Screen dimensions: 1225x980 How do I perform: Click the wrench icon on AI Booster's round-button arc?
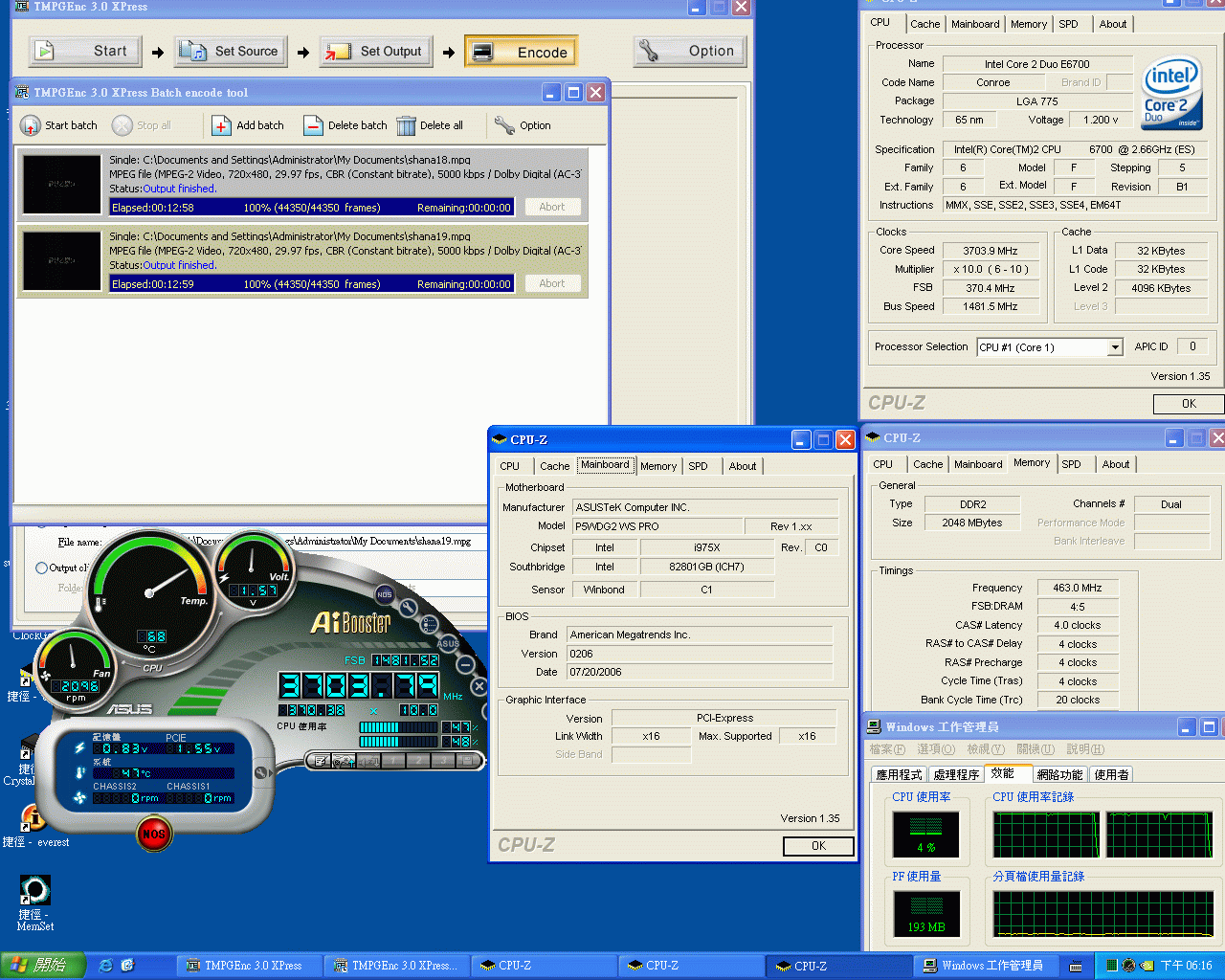[x=409, y=607]
